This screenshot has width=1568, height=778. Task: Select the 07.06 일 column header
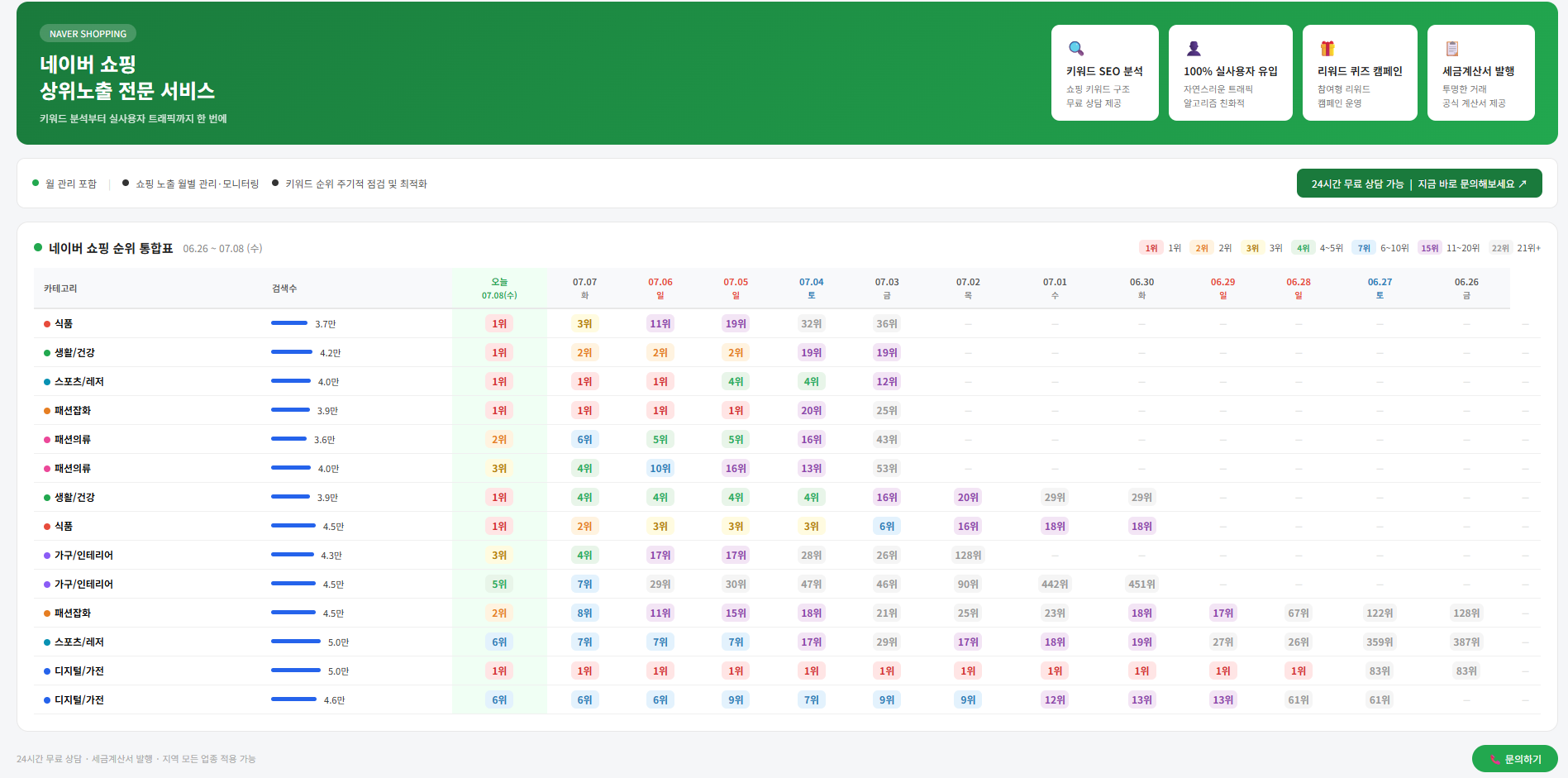pos(660,289)
